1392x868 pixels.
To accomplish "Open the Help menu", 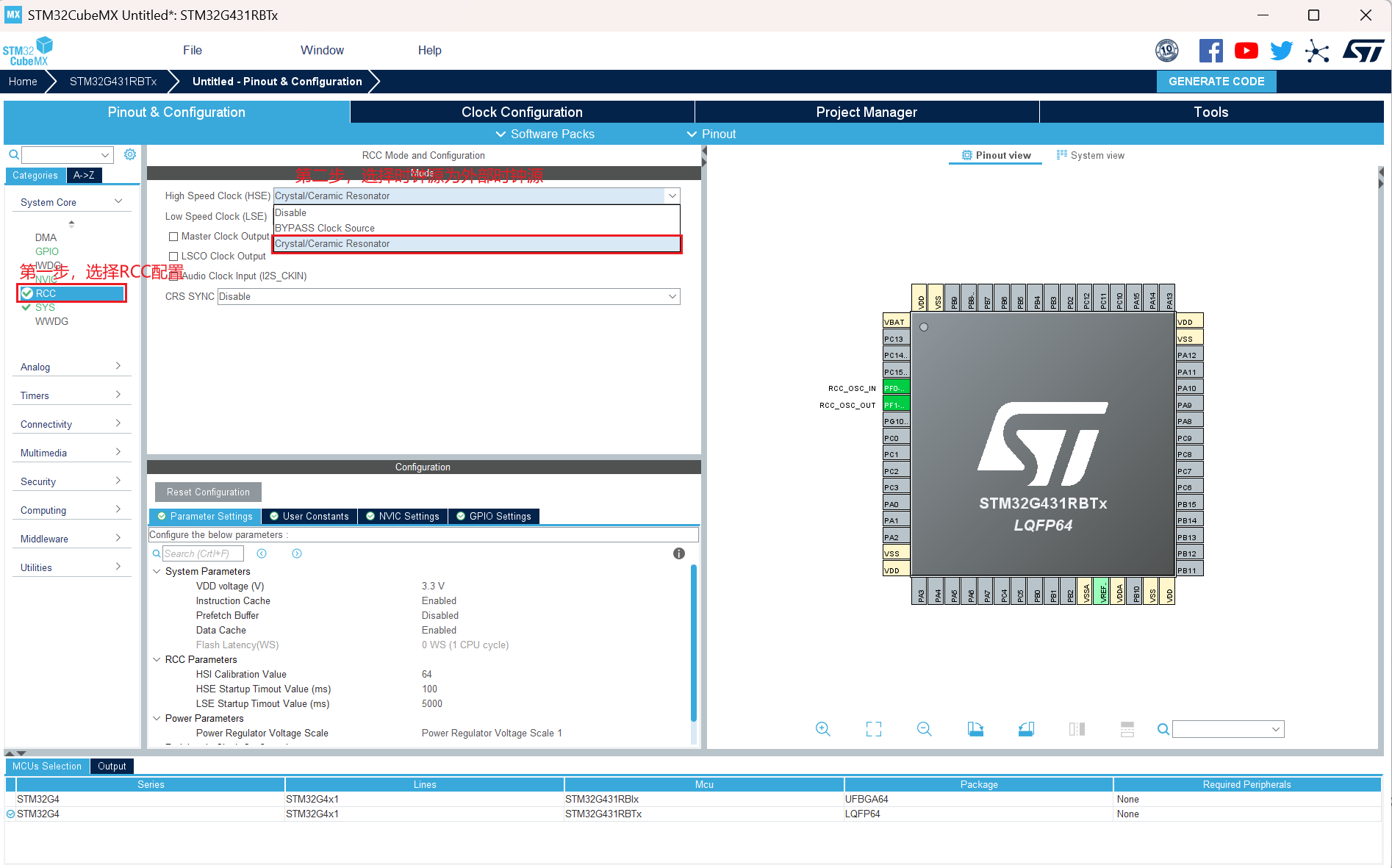I will (x=430, y=50).
